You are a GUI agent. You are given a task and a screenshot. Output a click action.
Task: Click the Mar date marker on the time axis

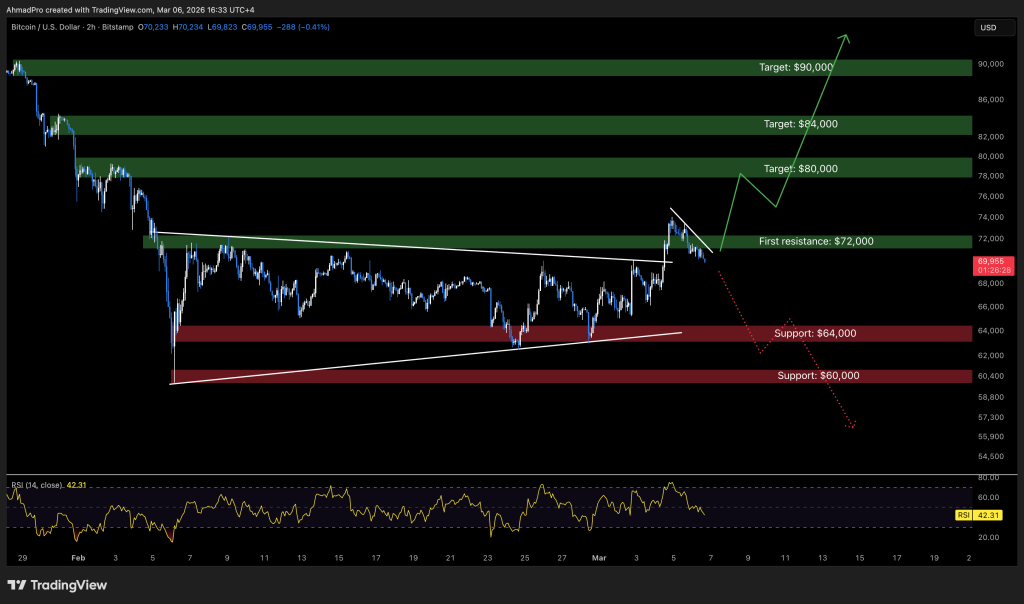click(599, 558)
